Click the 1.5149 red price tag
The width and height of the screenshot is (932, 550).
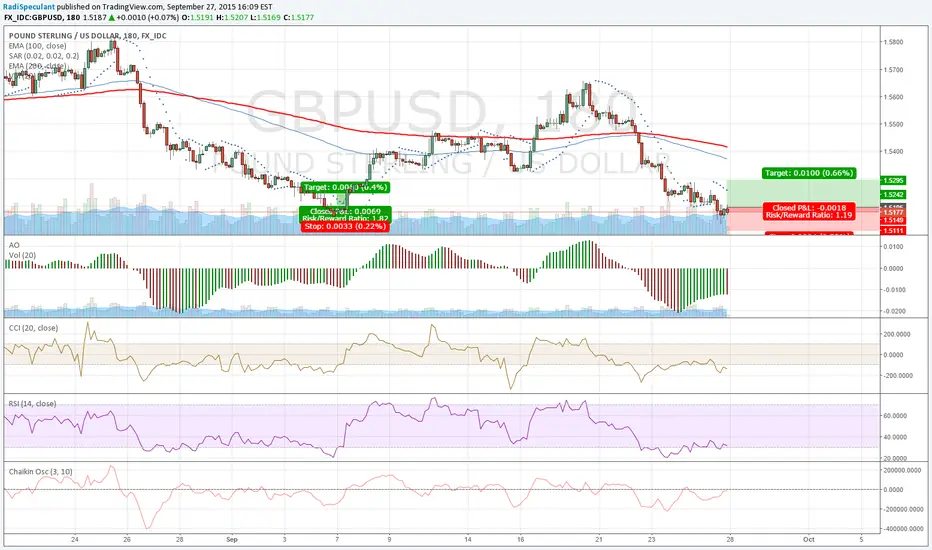[x=893, y=220]
